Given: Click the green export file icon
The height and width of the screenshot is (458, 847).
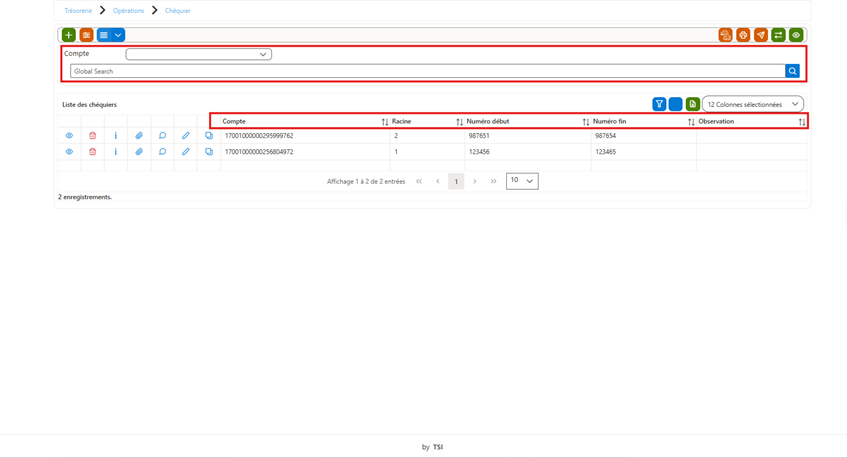Looking at the screenshot, I should (693, 104).
